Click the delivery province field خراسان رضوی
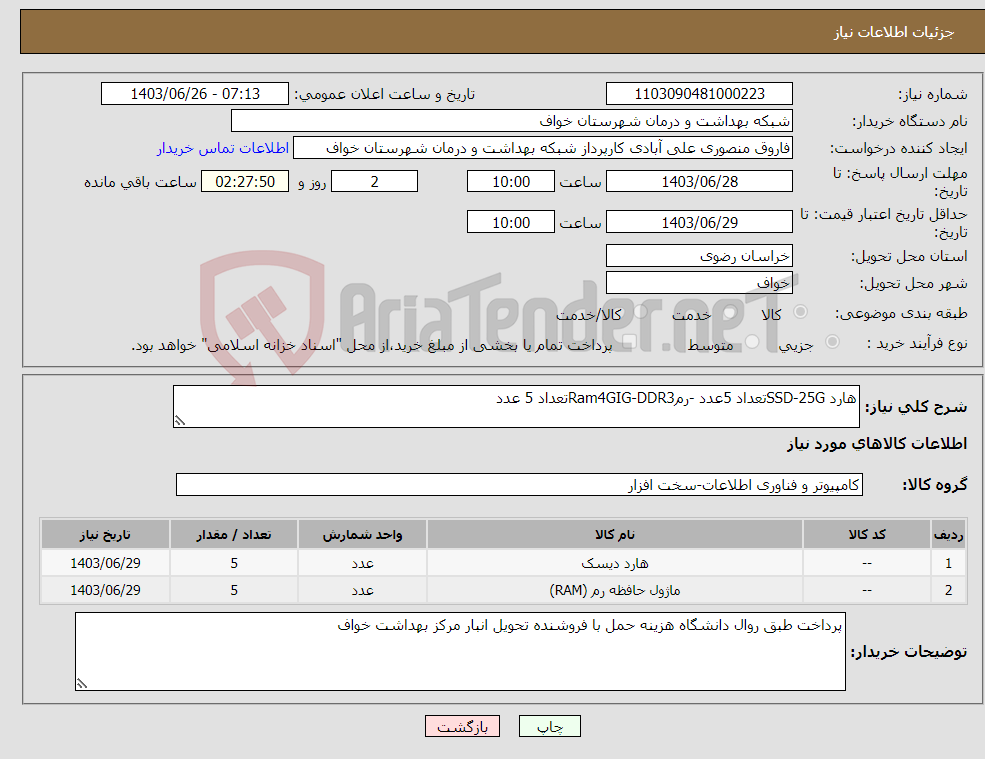 pyautogui.click(x=699, y=256)
